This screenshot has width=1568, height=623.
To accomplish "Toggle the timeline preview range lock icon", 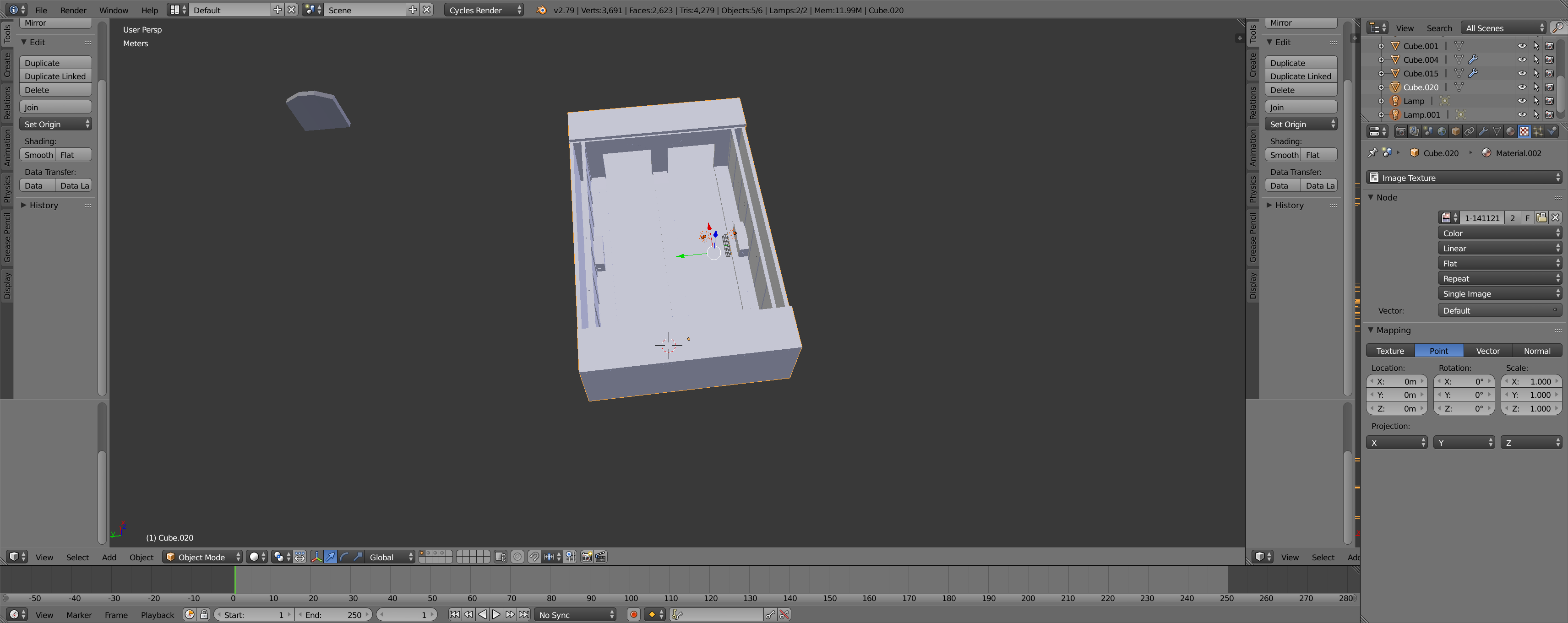I will 205,614.
